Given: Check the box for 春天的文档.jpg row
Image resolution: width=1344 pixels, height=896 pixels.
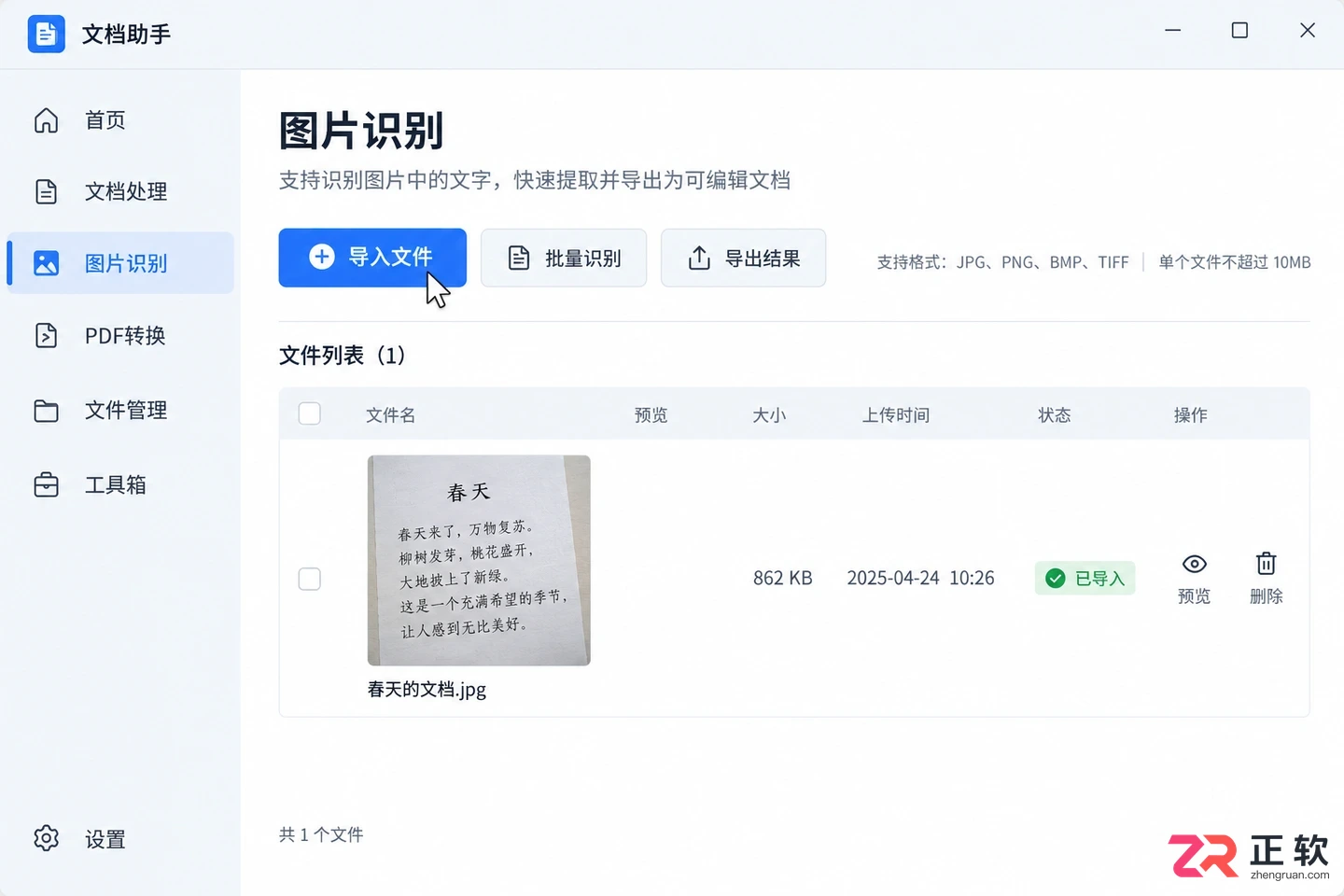Looking at the screenshot, I should [310, 579].
